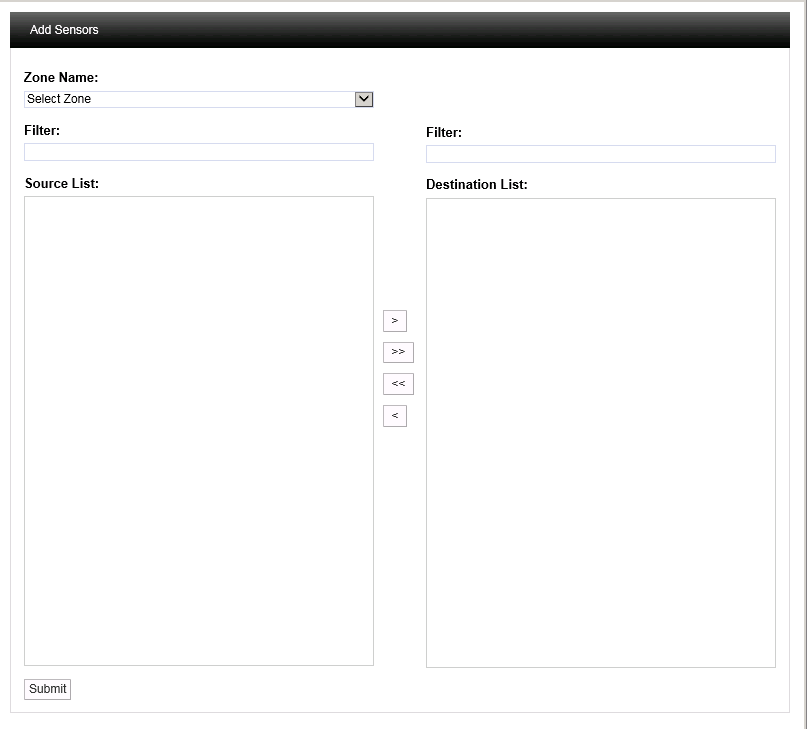Image resolution: width=807 pixels, height=729 pixels.
Task: Click the Source List label
Action: (62, 184)
